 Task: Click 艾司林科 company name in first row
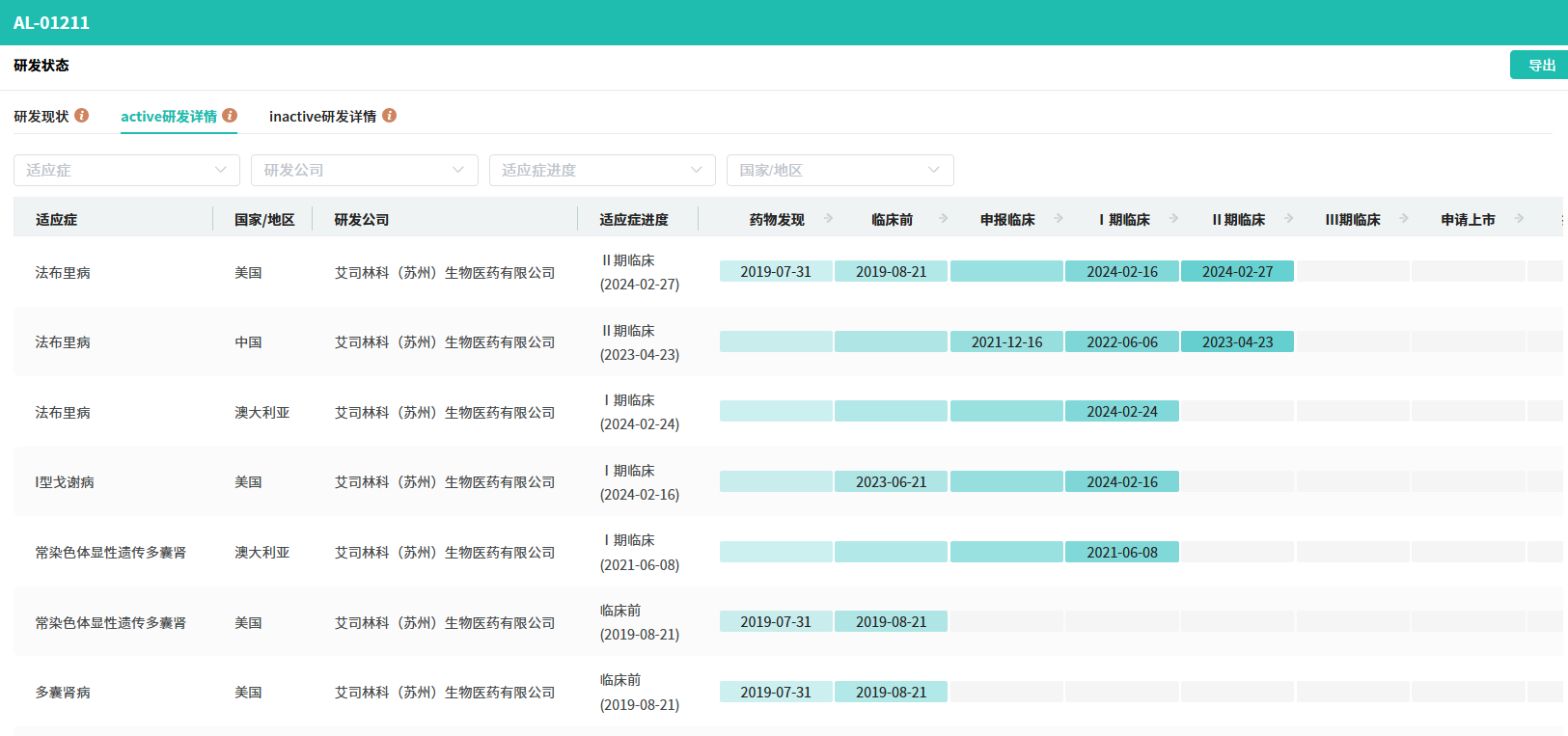(x=445, y=273)
